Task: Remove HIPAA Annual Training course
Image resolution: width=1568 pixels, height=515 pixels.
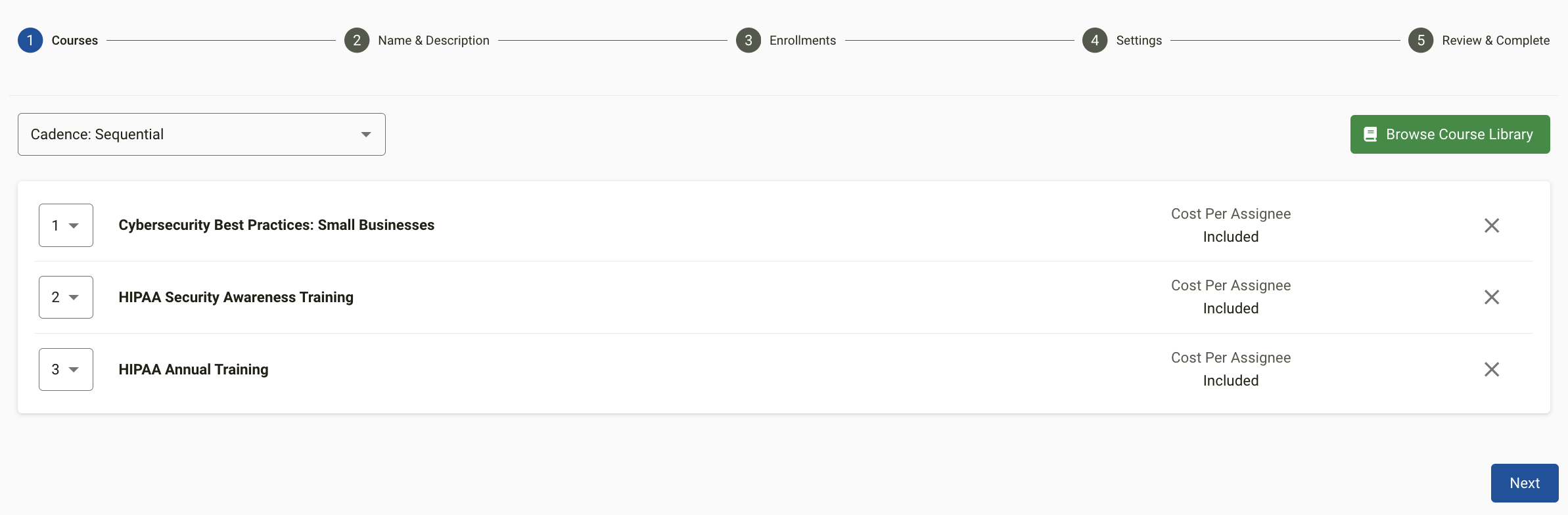Action: tap(1492, 369)
